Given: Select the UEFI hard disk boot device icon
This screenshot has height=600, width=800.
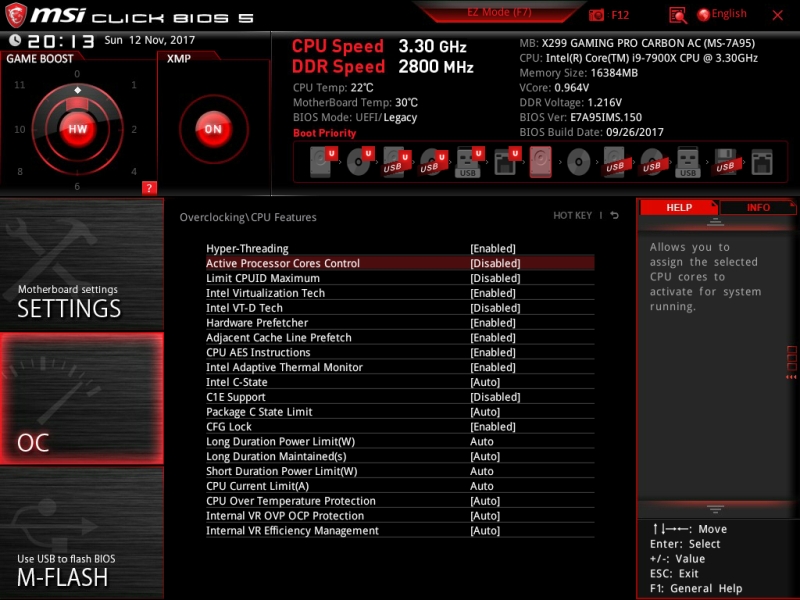Looking at the screenshot, I should (x=323, y=162).
